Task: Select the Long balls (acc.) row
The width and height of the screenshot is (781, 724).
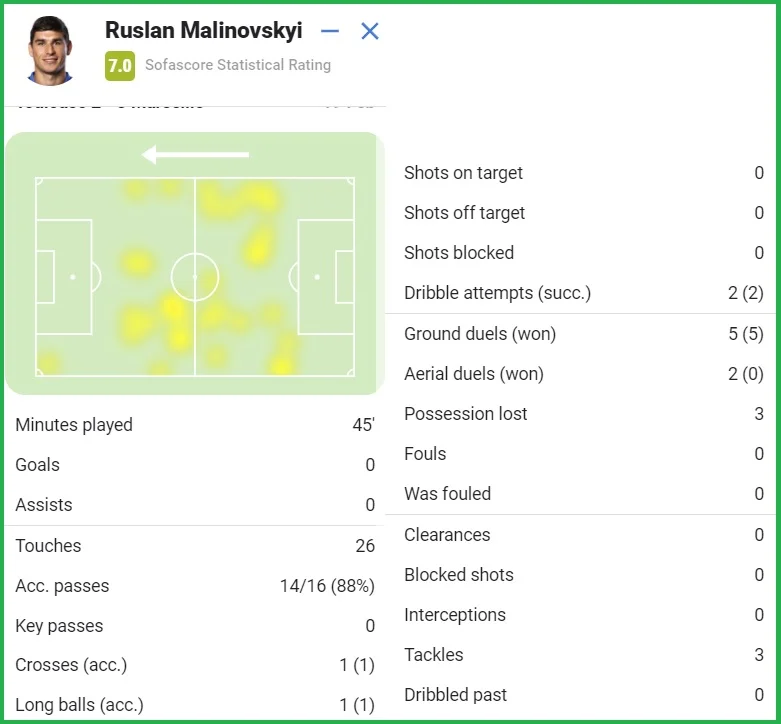Action: pyautogui.click(x=195, y=705)
